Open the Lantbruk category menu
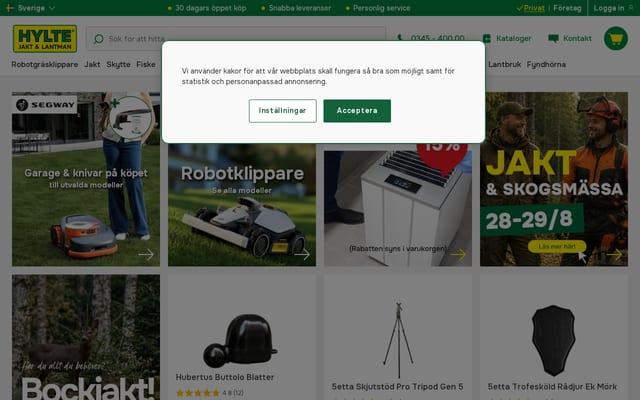The image size is (640, 400). coord(504,64)
